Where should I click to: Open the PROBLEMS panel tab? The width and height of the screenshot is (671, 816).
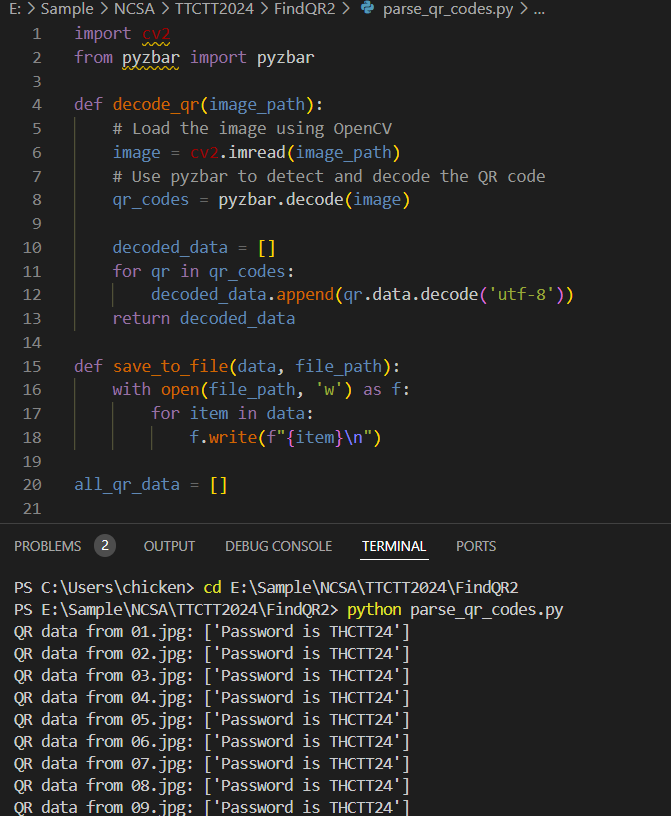pos(47,546)
